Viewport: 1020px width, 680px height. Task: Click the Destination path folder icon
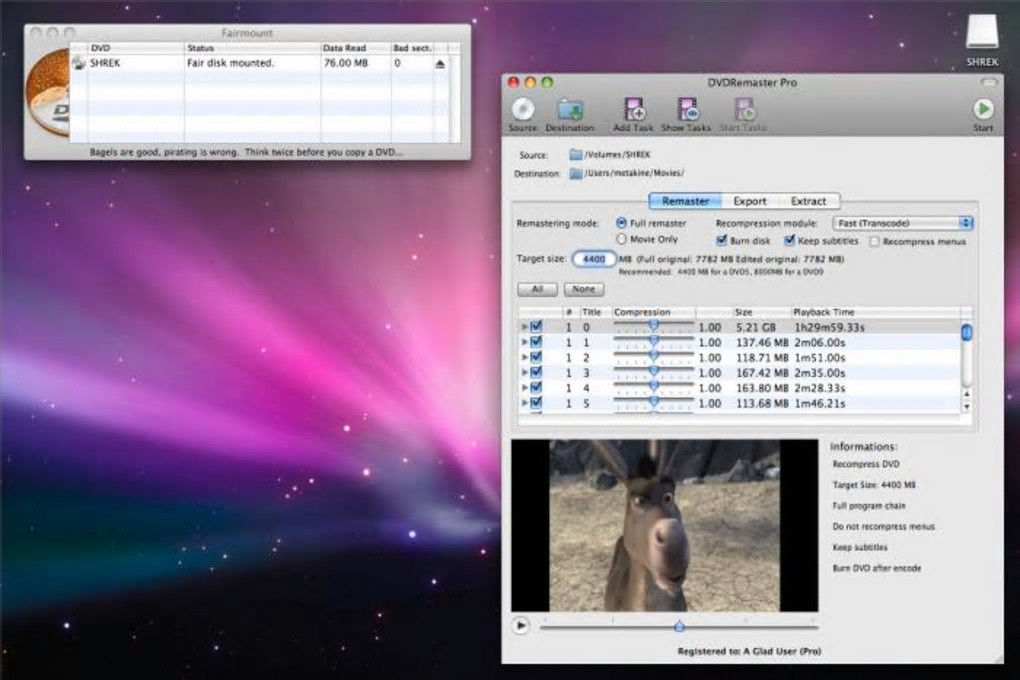click(576, 173)
